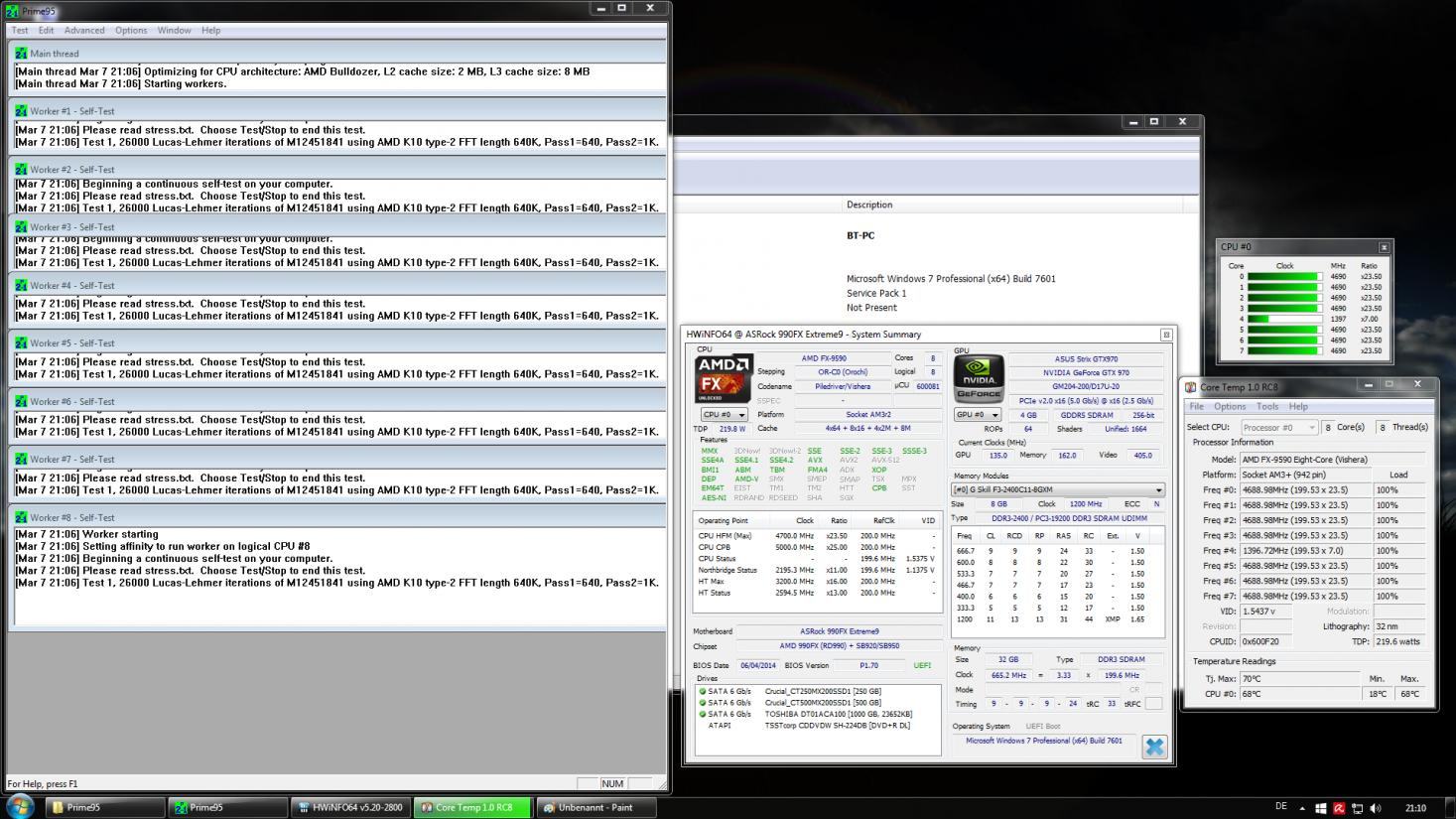Click Worker #3 Self-Test icon

click(21, 227)
